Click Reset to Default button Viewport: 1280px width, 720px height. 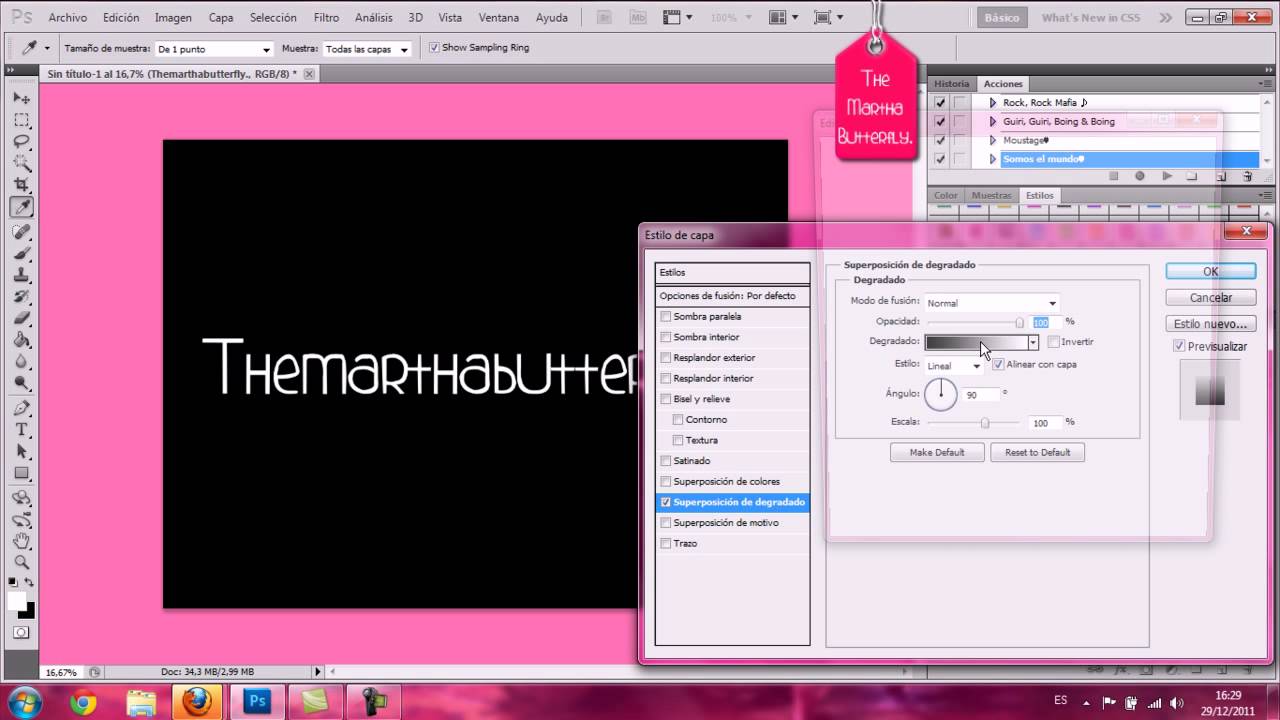pyautogui.click(x=1037, y=452)
